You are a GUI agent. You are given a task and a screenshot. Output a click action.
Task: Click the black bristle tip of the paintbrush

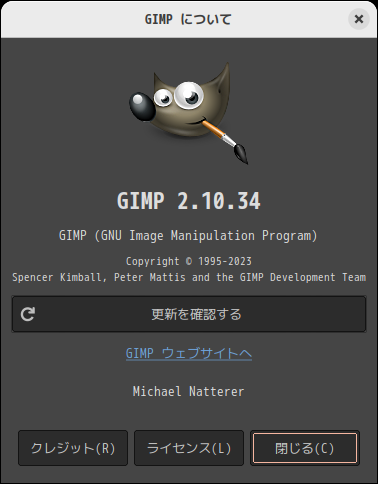pyautogui.click(x=241, y=153)
